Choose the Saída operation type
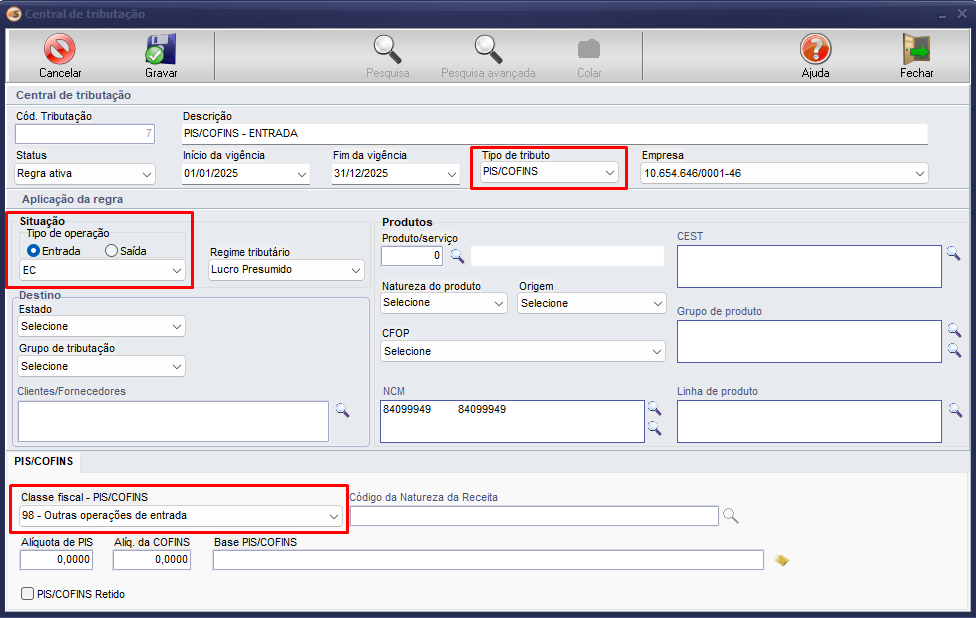This screenshot has height=618, width=976. (x=112, y=251)
